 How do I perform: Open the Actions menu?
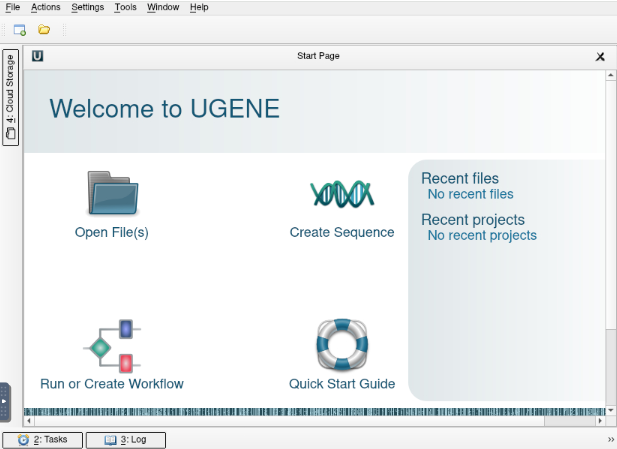pos(46,7)
